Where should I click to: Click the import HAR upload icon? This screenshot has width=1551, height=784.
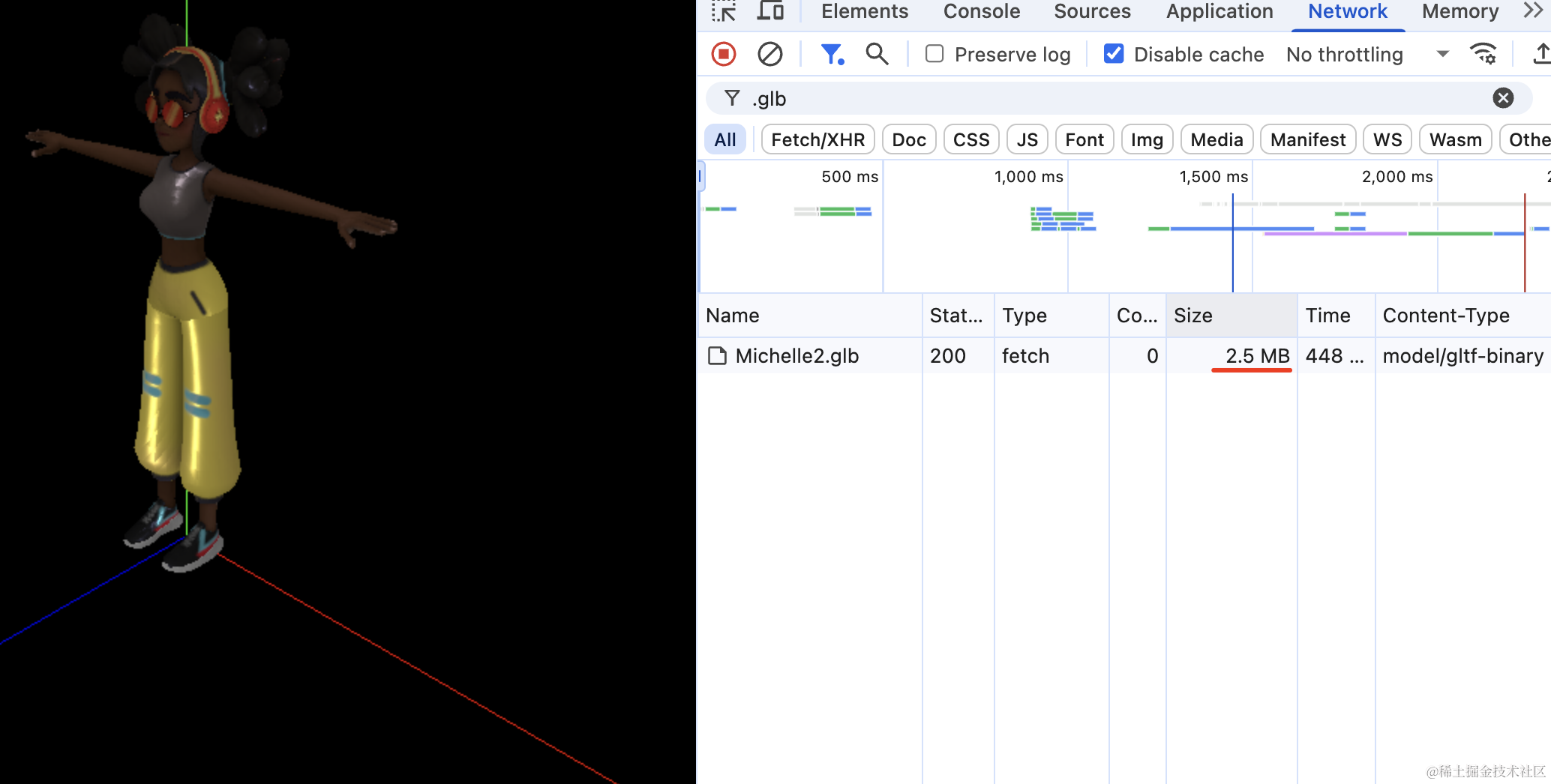coord(1541,54)
